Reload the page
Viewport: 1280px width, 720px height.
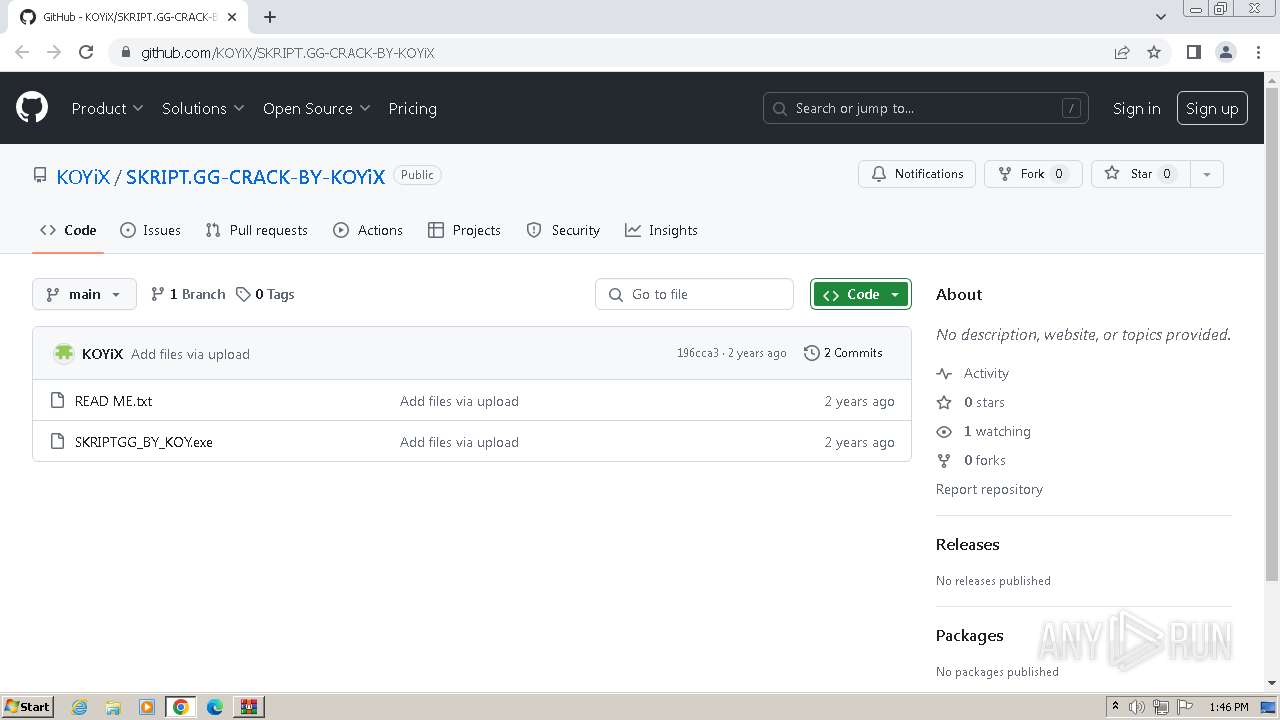click(86, 52)
